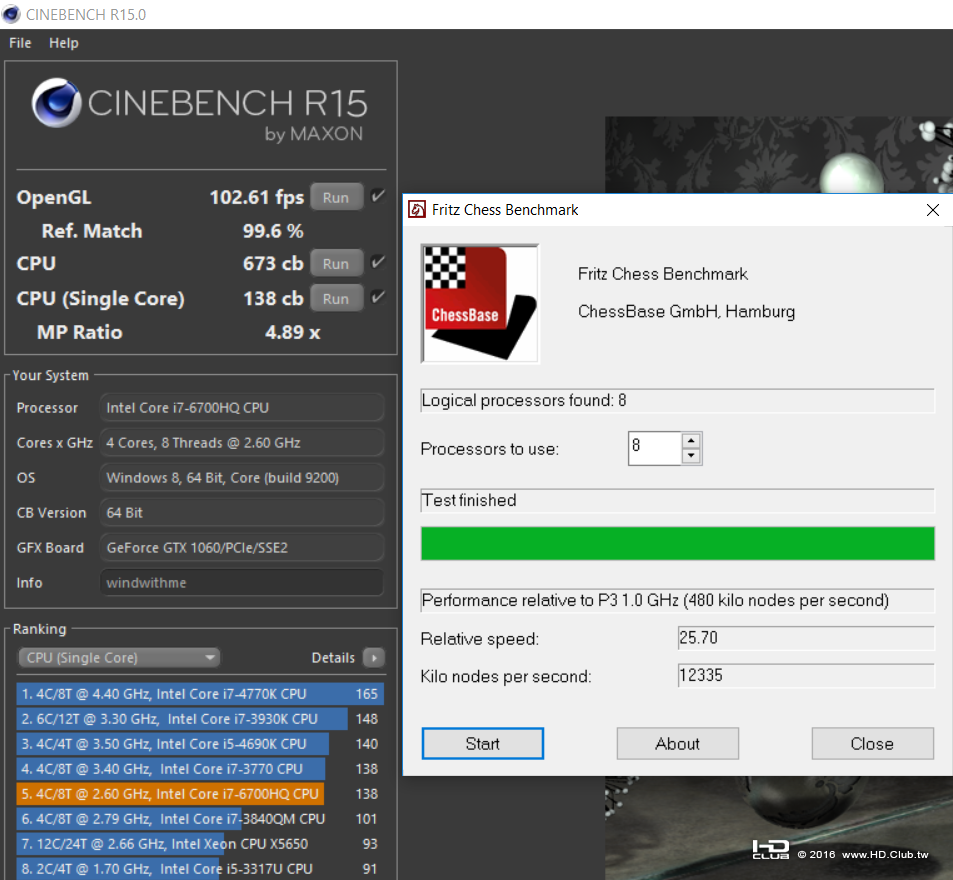Select ranking row Intel Core i7-3930K CPU
953x880 pixels.
pos(200,719)
